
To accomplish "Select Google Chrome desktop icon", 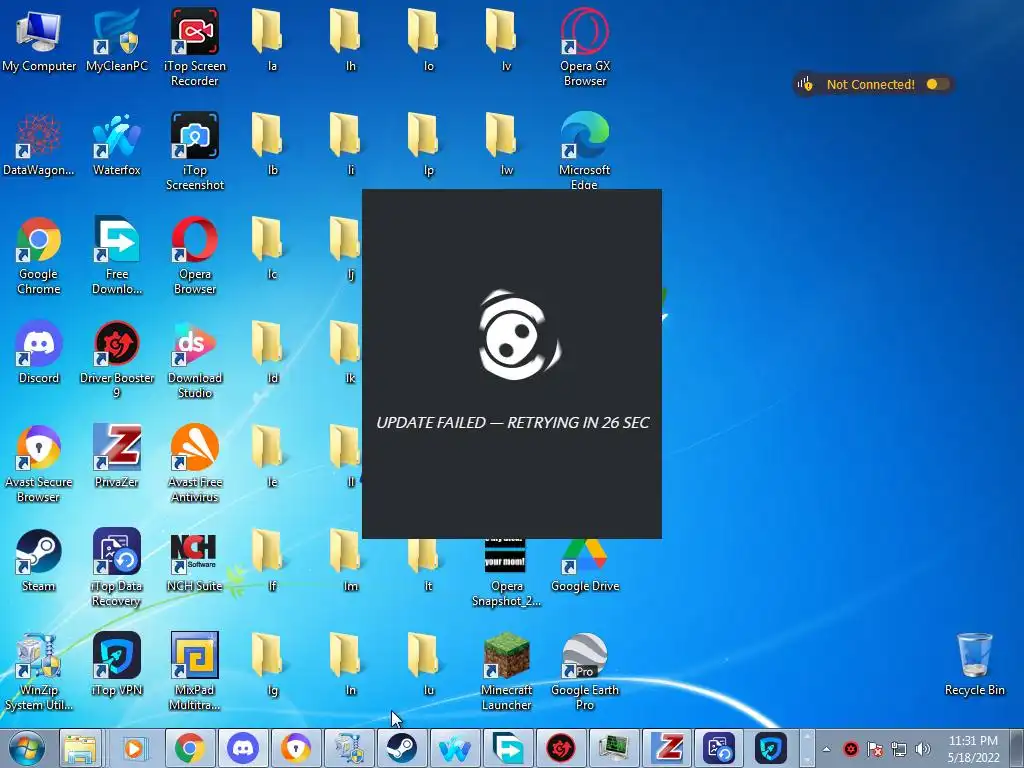I will pyautogui.click(x=39, y=255).
